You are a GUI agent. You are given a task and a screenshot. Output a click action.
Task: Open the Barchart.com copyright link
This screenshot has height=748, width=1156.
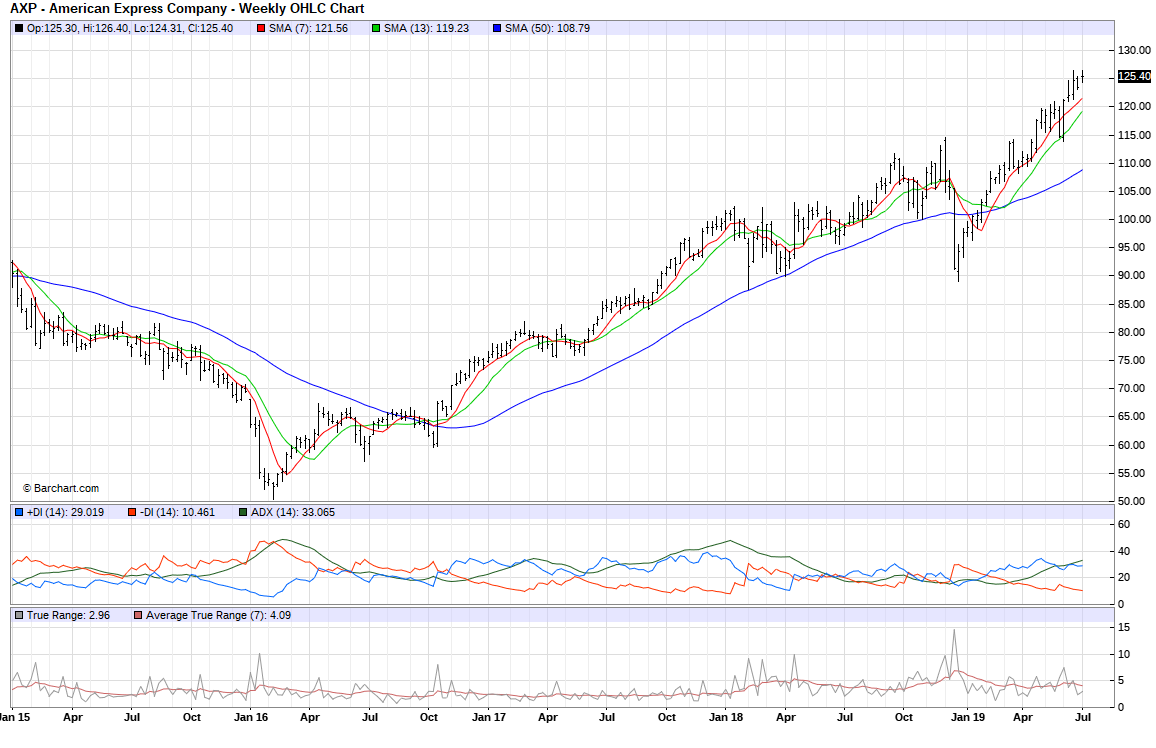(61, 488)
